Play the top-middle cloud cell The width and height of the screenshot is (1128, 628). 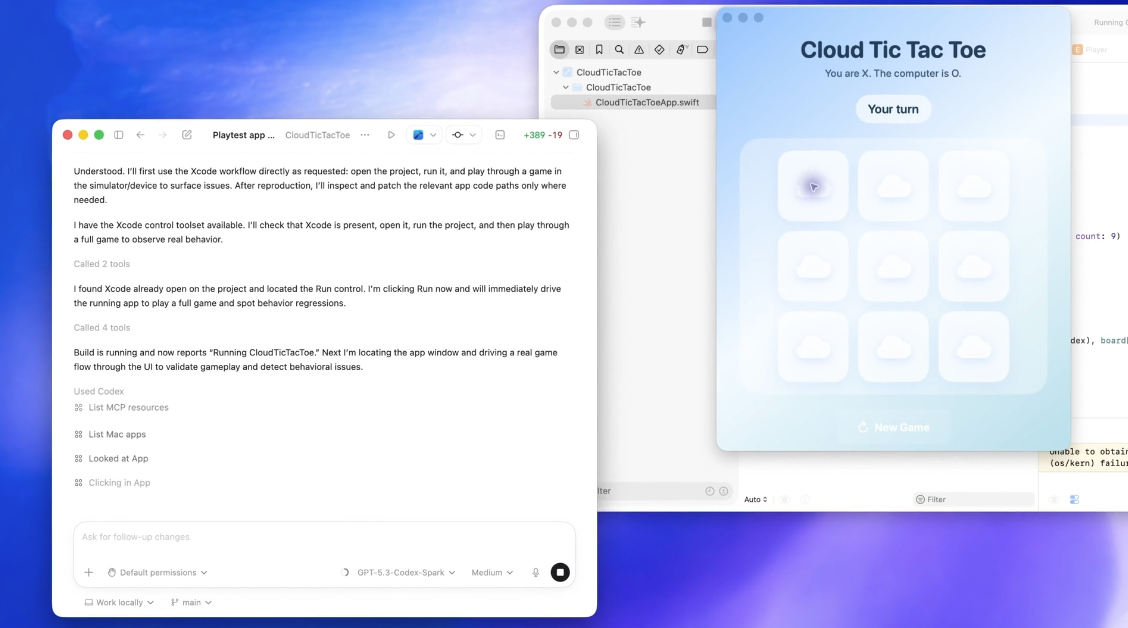point(893,186)
